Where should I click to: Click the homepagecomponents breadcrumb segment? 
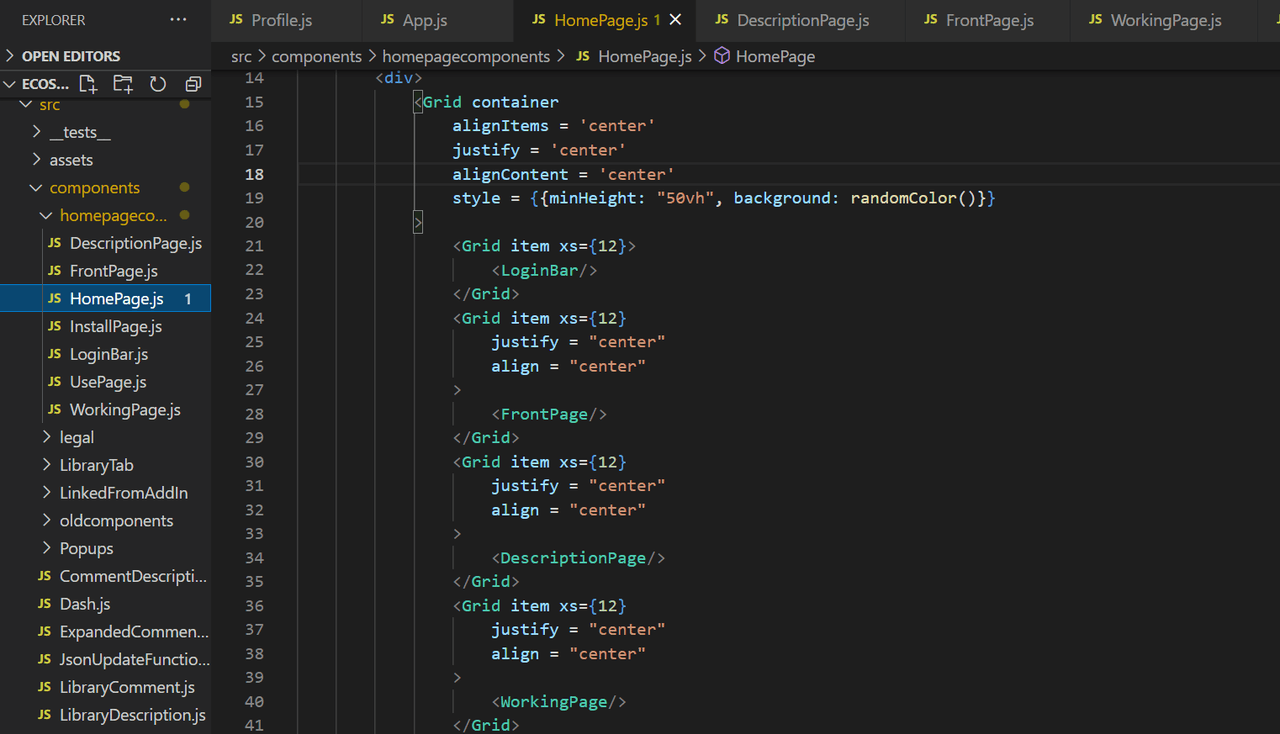(466, 56)
